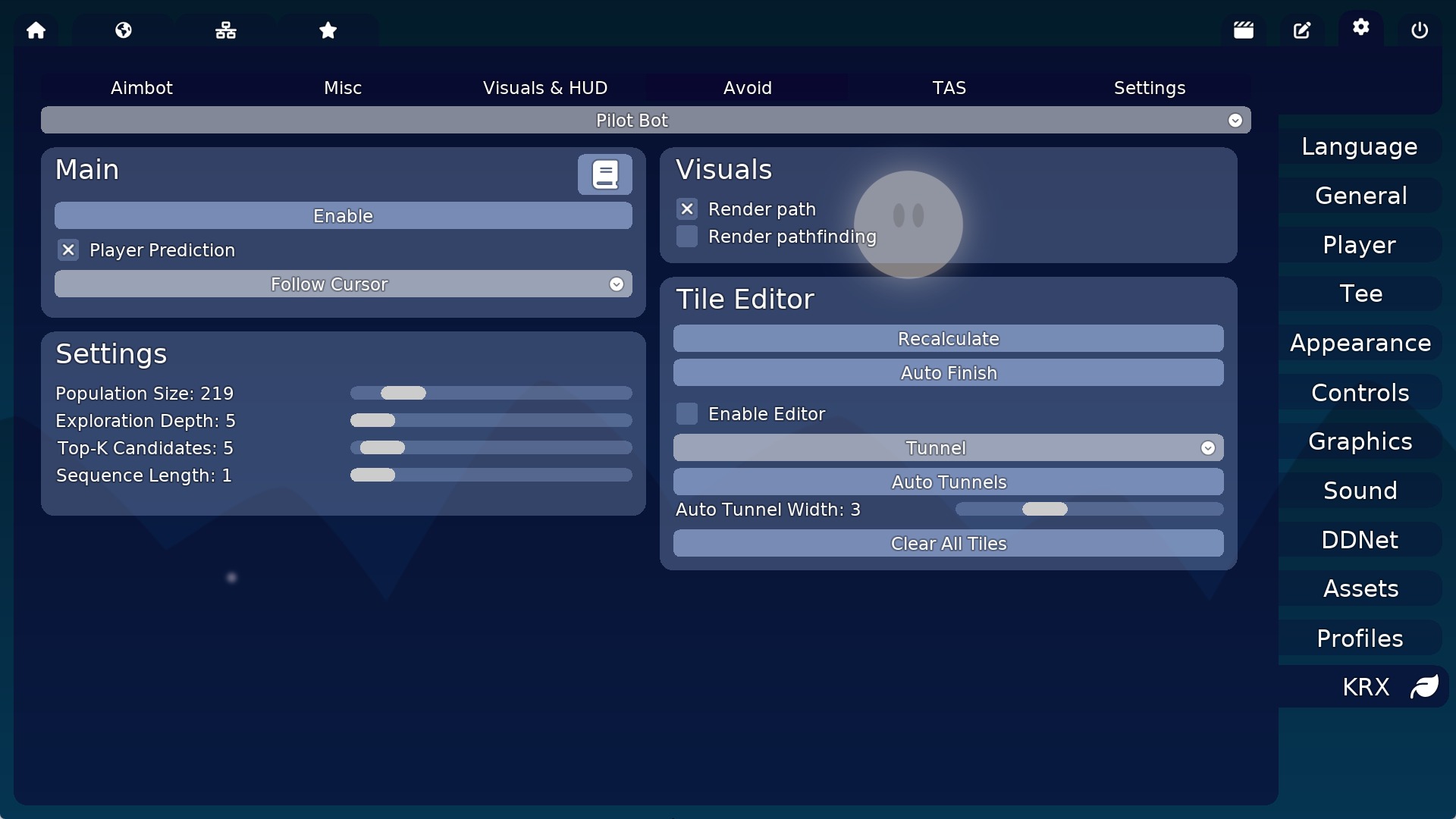This screenshot has height=819, width=1456.
Task: Open the favorites star icon
Action: click(x=328, y=30)
